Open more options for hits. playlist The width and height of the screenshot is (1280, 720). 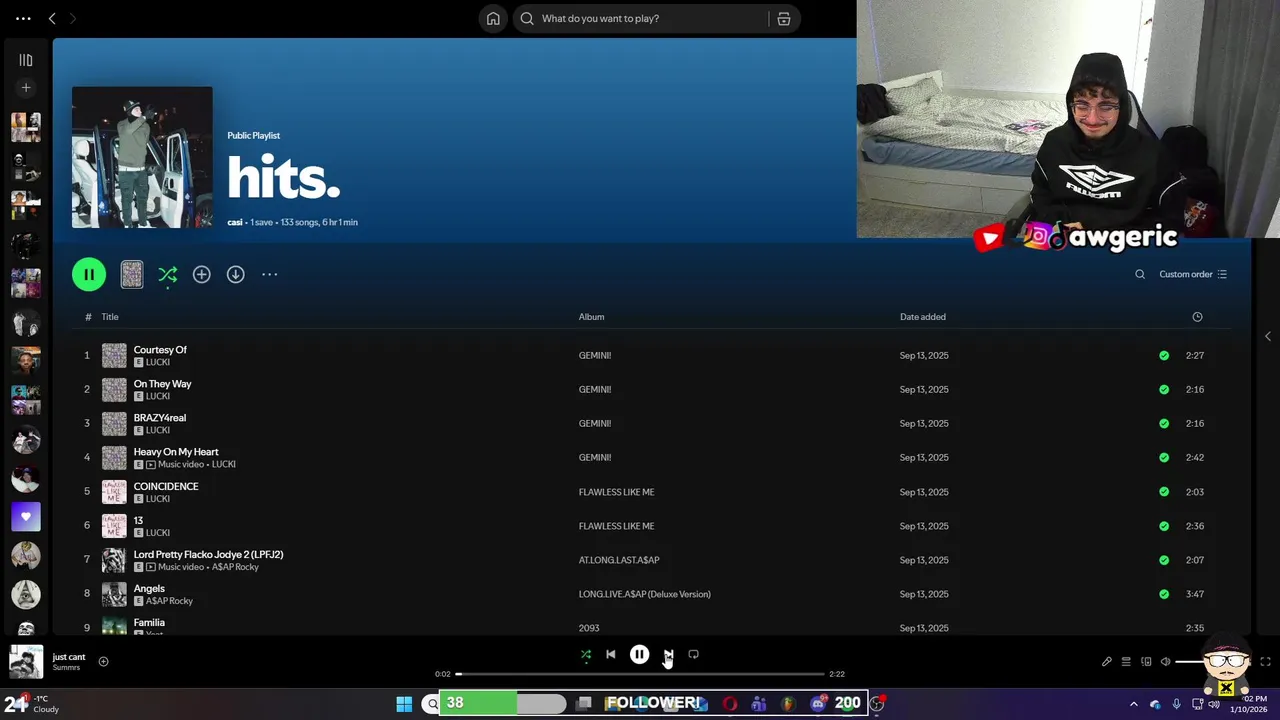pyautogui.click(x=270, y=274)
